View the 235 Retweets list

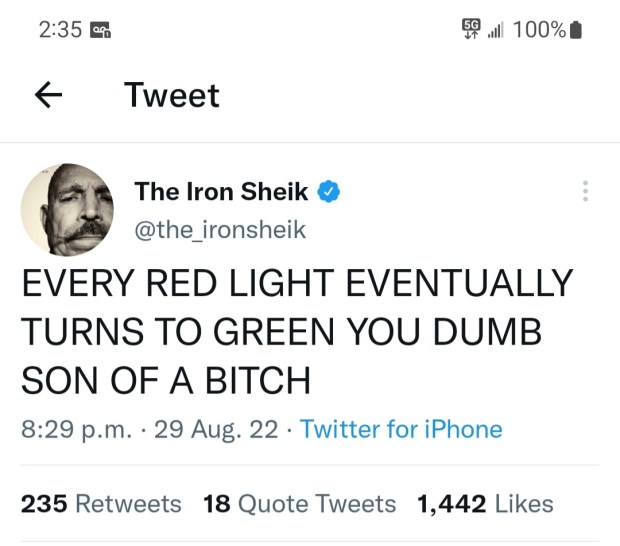(101, 503)
